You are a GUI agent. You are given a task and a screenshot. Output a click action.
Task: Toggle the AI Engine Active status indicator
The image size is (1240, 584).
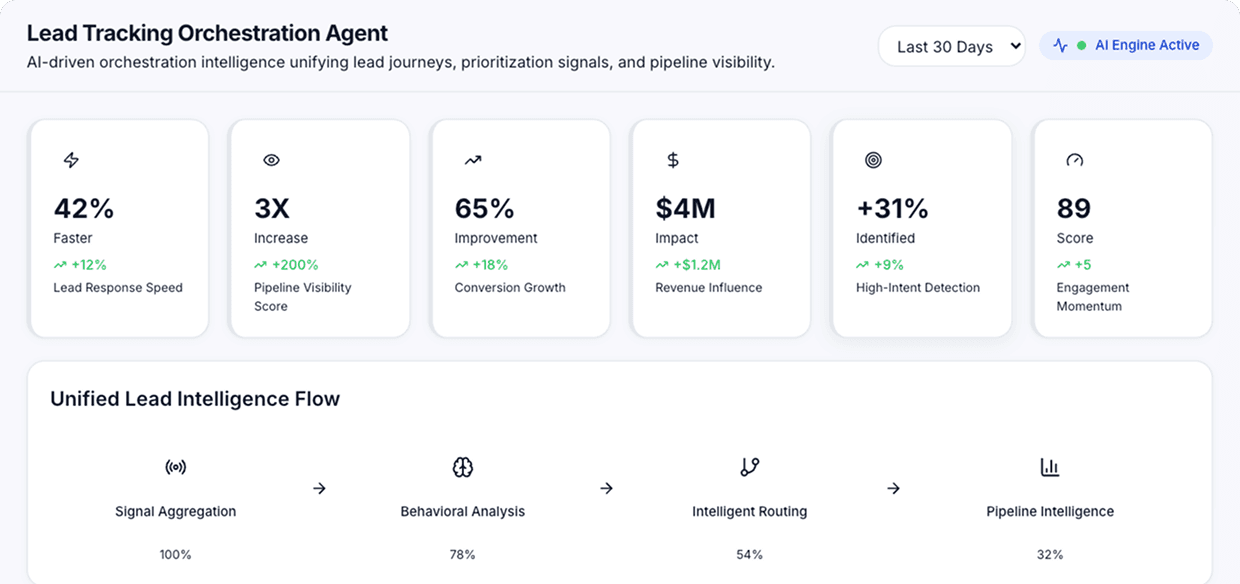click(1125, 44)
